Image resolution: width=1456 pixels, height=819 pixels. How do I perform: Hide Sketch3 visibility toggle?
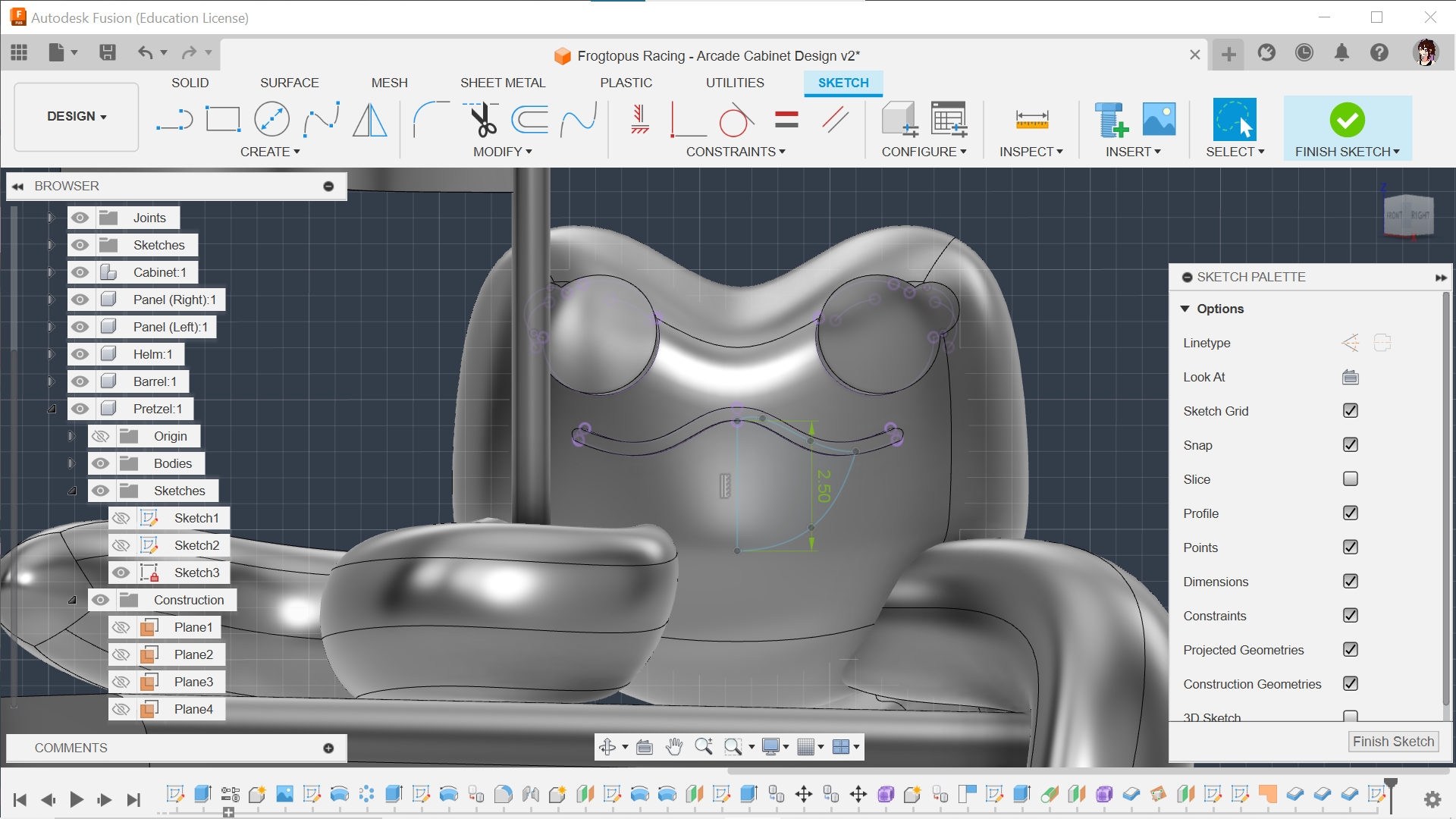pyautogui.click(x=120, y=572)
